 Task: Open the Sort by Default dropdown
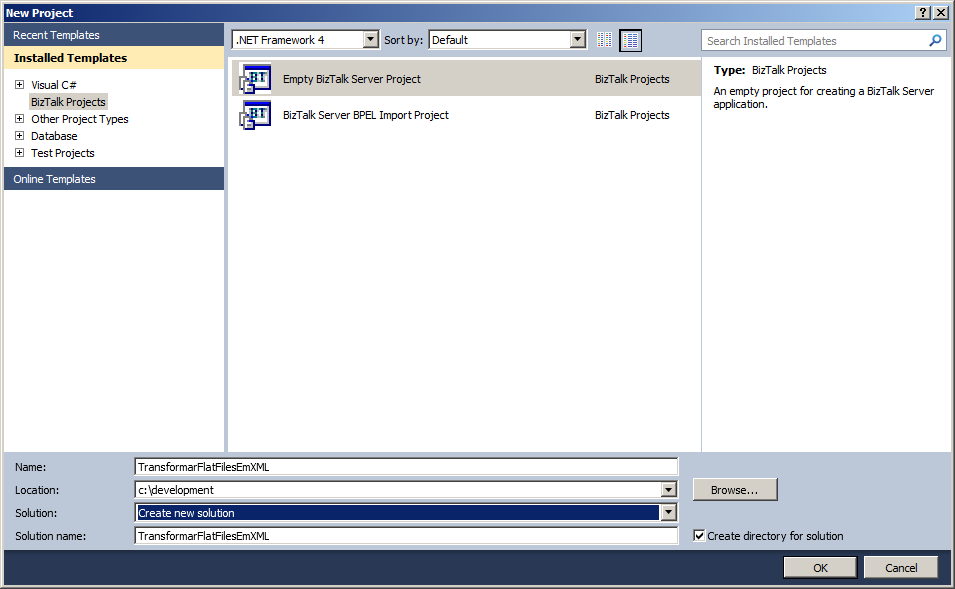click(x=577, y=40)
